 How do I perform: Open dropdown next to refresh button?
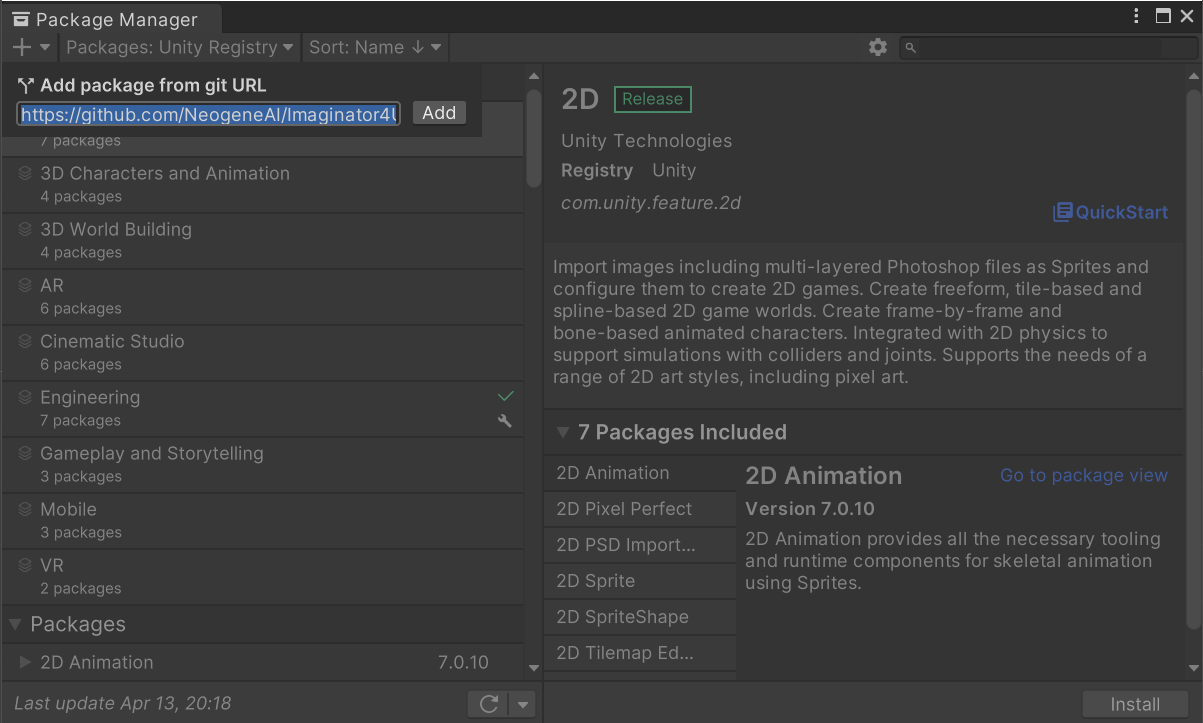pyautogui.click(x=523, y=704)
